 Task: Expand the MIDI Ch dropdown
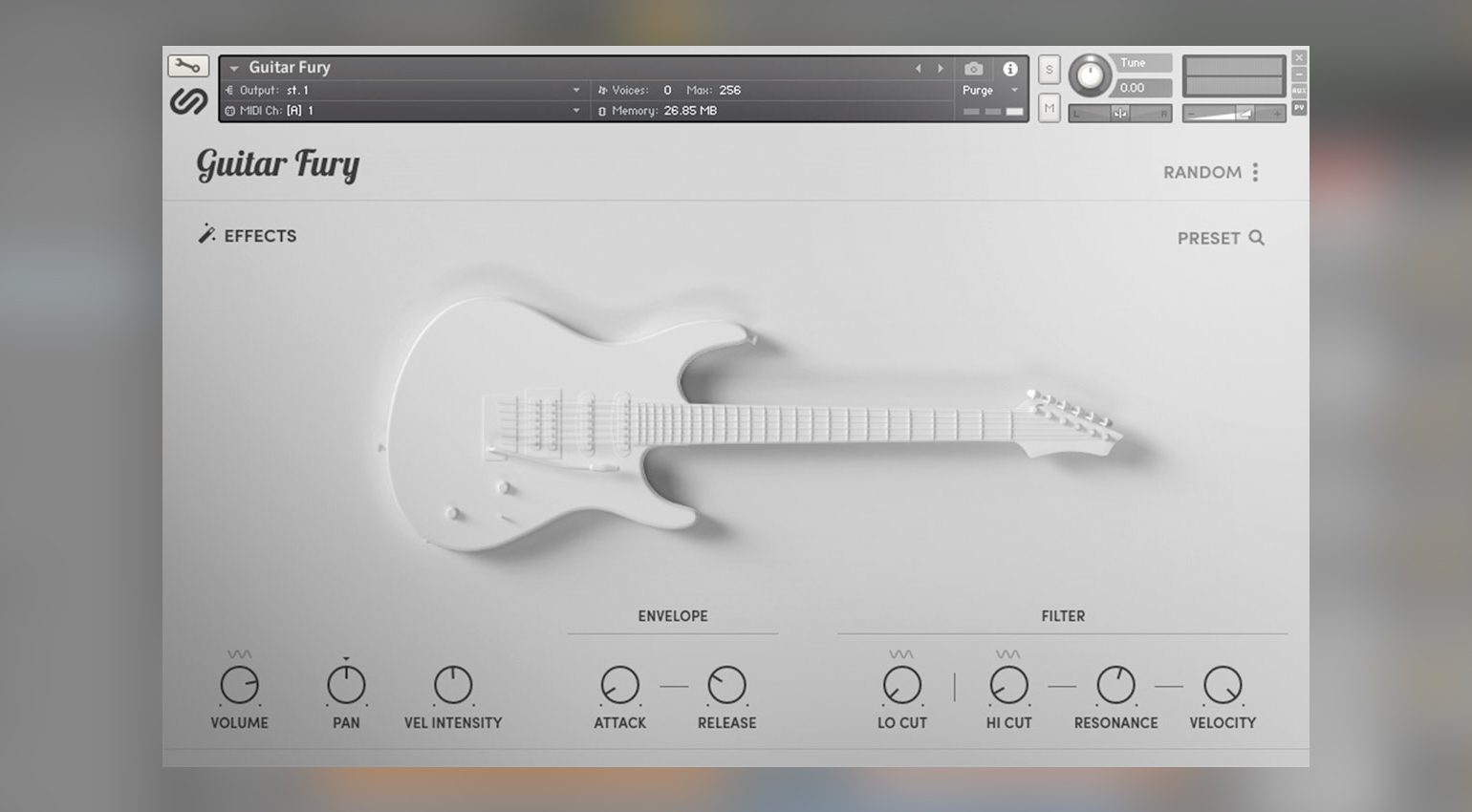click(576, 111)
